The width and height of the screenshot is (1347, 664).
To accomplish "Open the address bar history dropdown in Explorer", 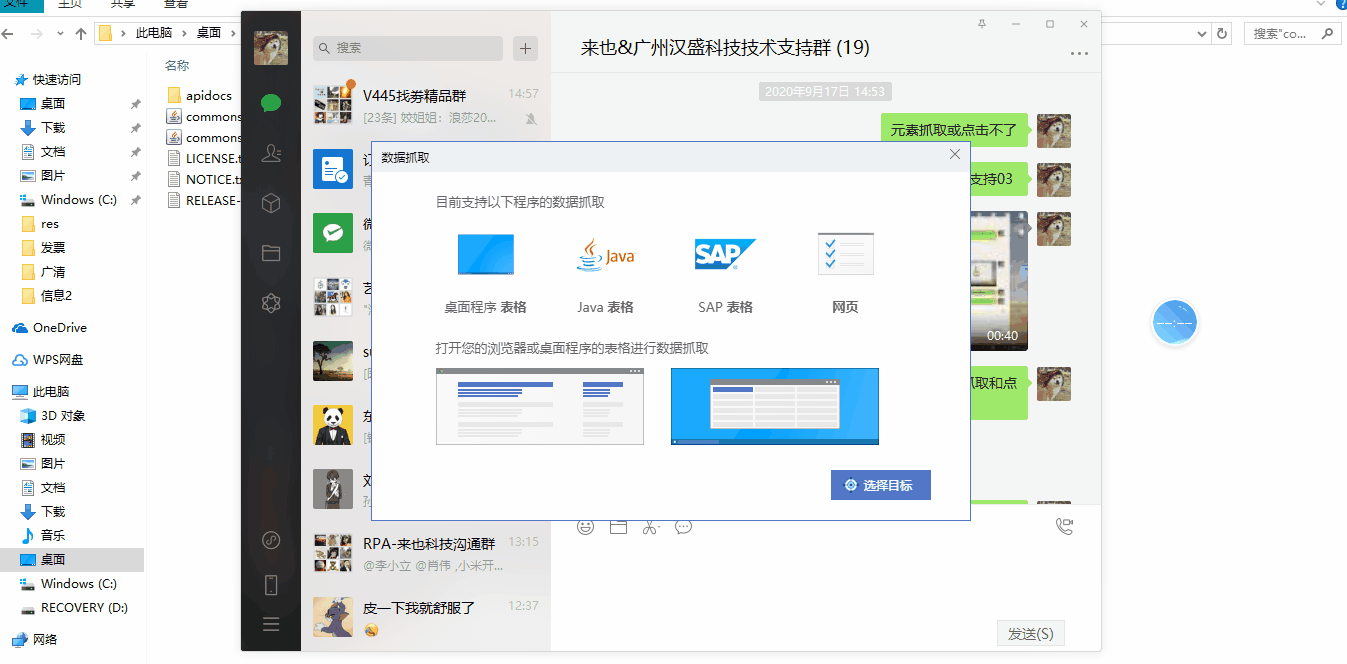I will (1201, 34).
